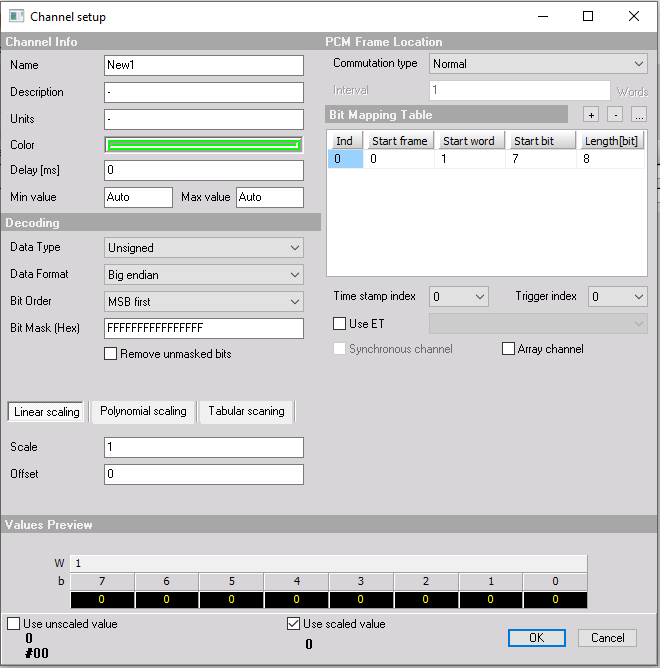Image resolution: width=660 pixels, height=668 pixels.
Task: Select the Ind column header
Action: [x=345, y=141]
